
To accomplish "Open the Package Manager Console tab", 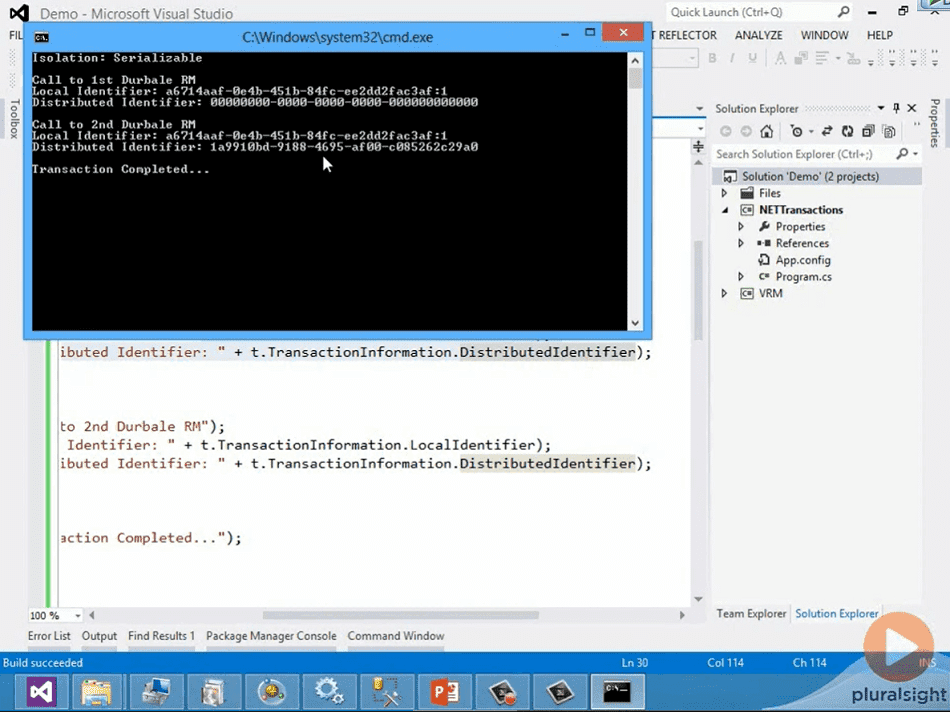I will coord(271,636).
